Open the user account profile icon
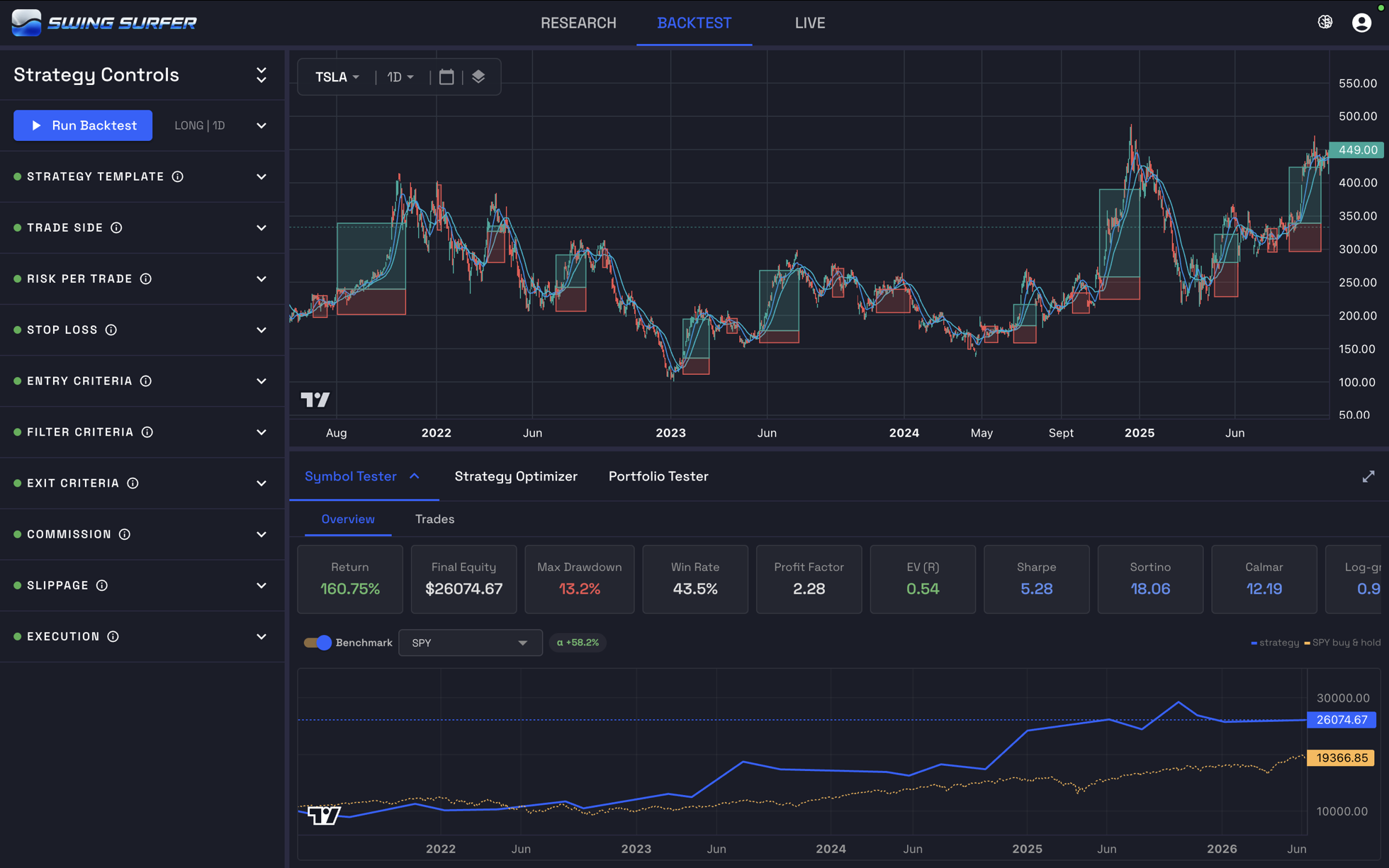Screen dimensions: 1389x868 [x=1361, y=23]
